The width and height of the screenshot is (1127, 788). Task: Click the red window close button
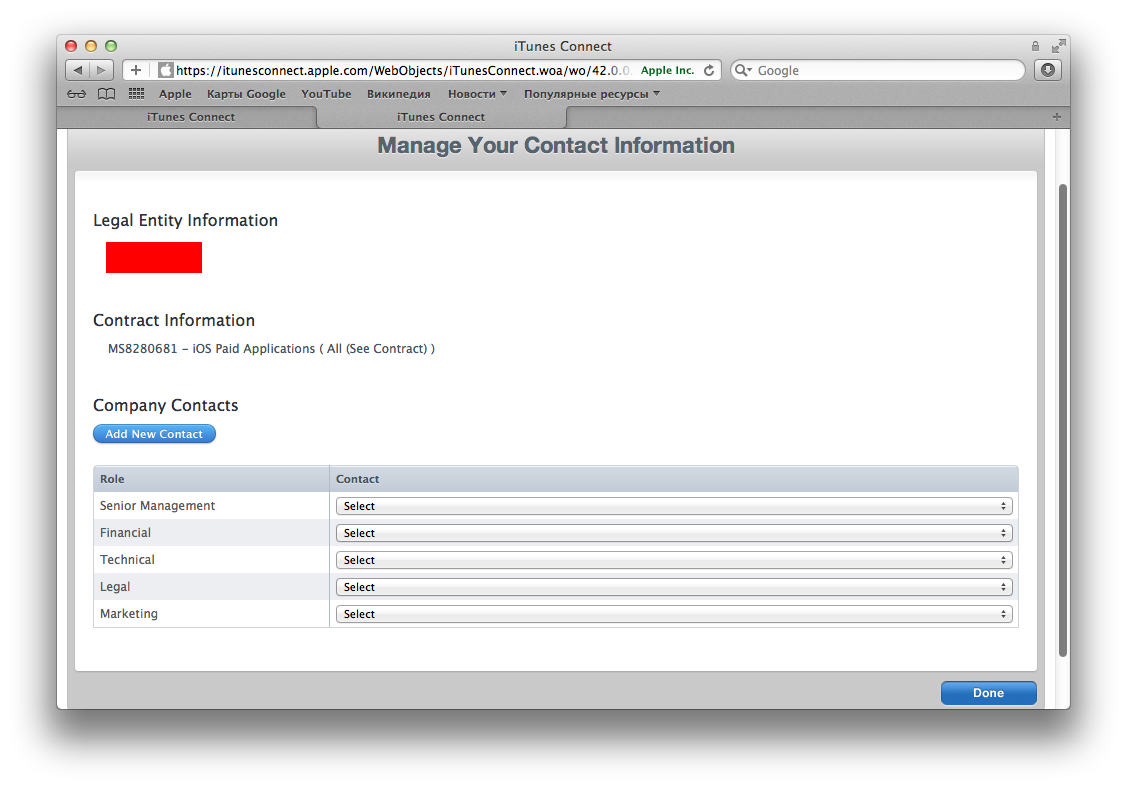click(x=71, y=46)
